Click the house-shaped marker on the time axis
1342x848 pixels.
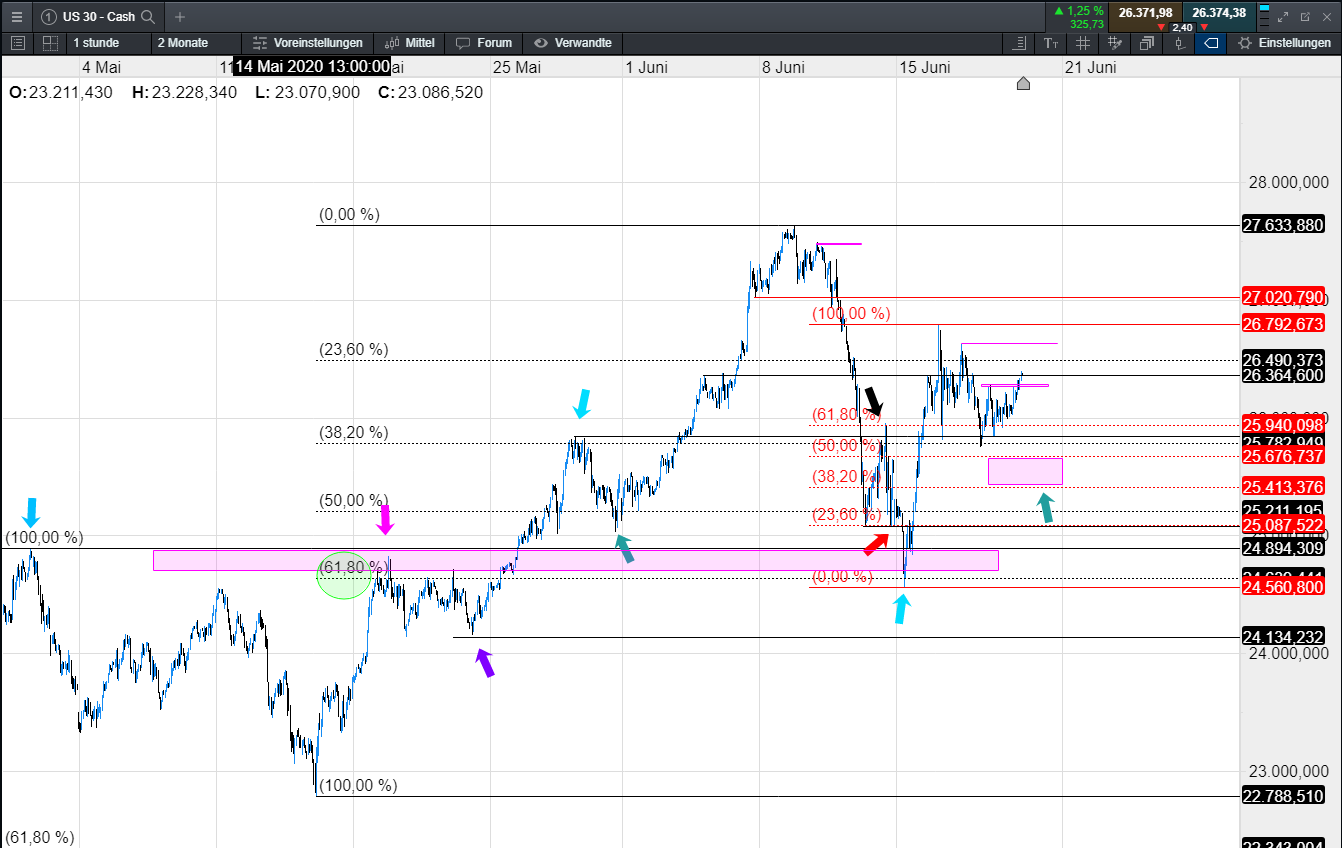pyautogui.click(x=1023, y=84)
